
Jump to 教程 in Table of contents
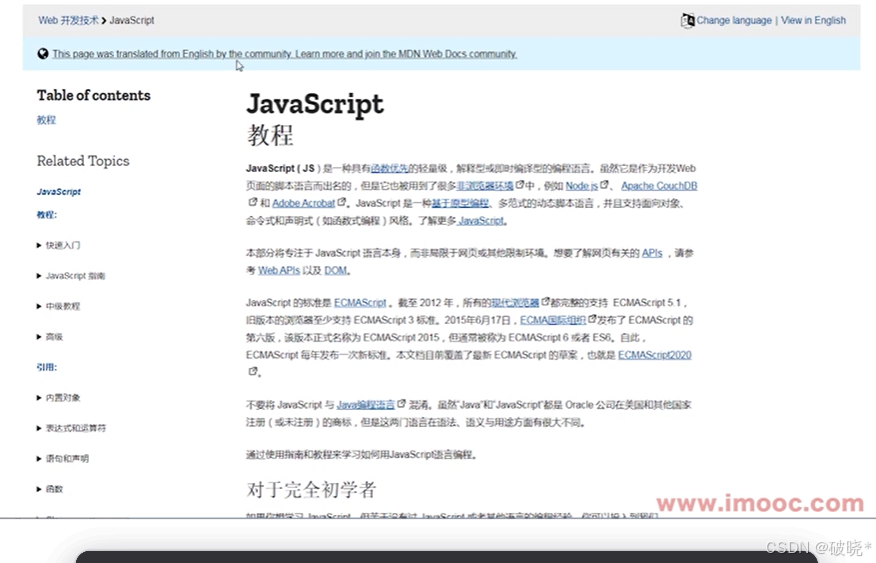click(46, 120)
